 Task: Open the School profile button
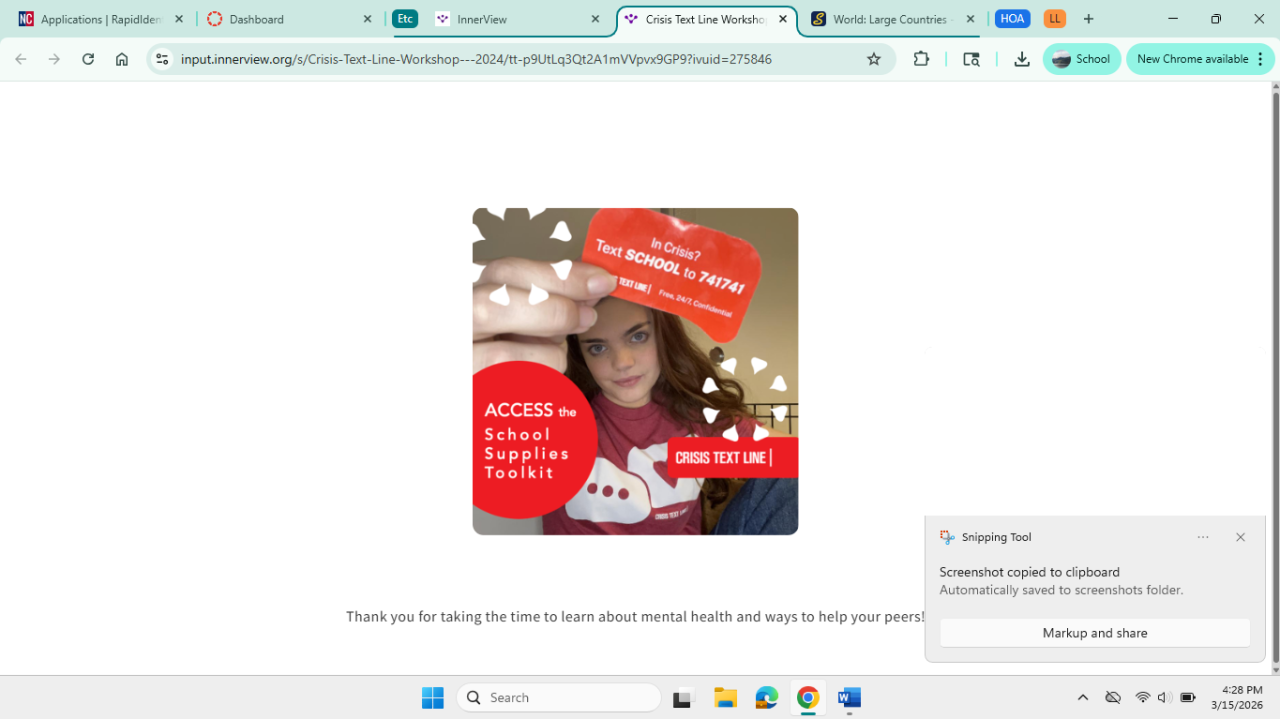[1082, 59]
